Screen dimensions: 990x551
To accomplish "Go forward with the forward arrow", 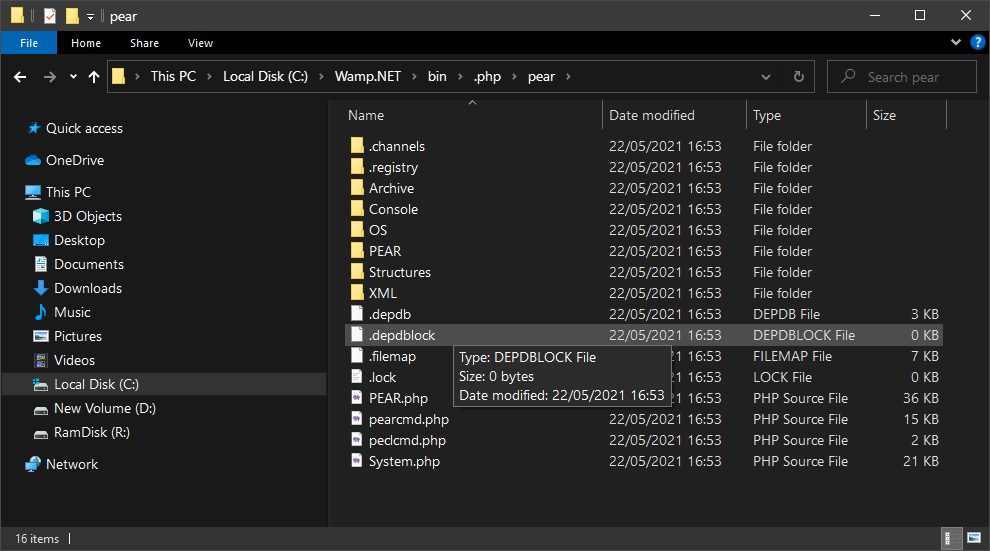I will click(x=50, y=77).
